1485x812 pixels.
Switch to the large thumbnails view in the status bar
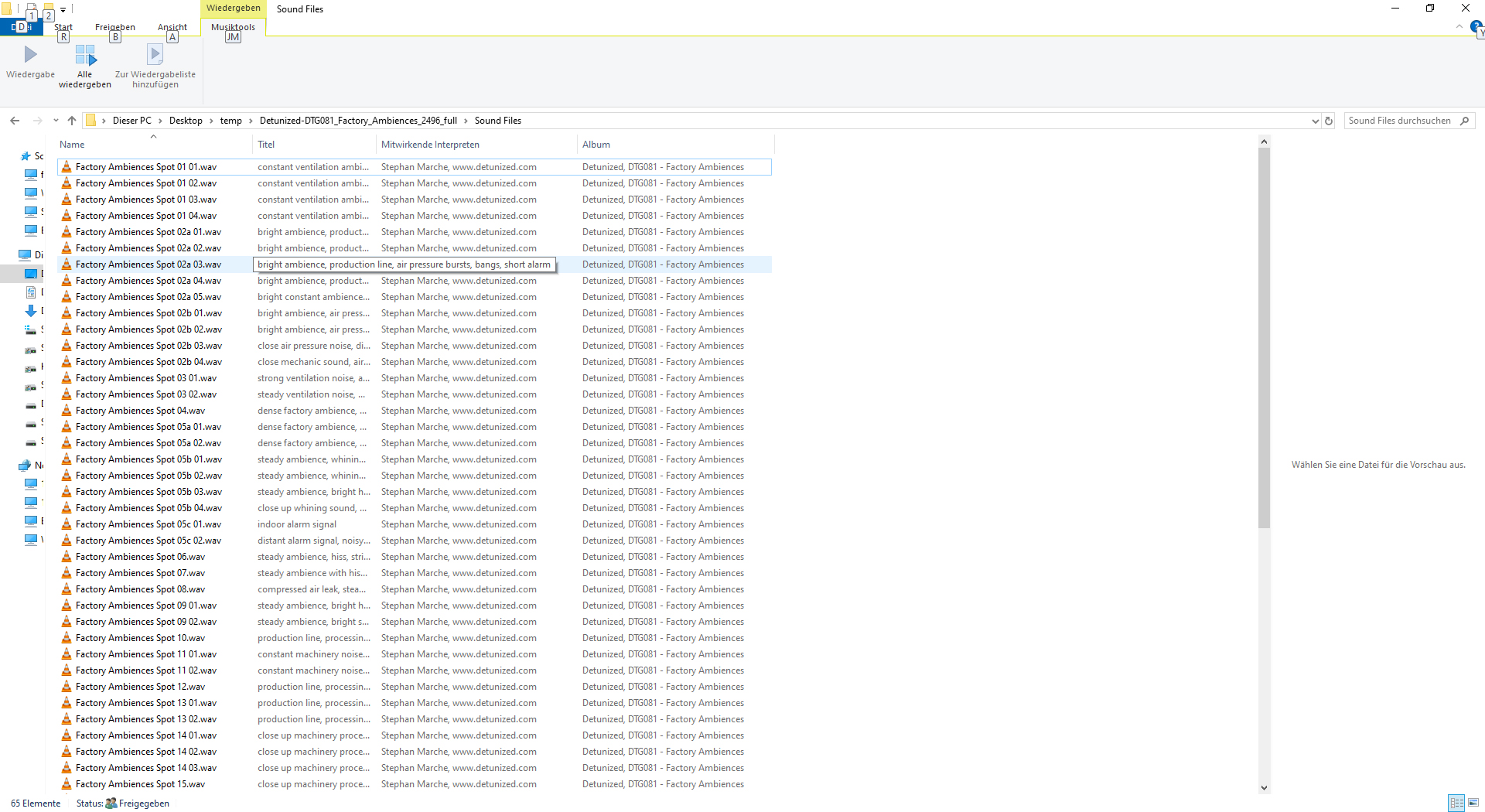(1473, 803)
